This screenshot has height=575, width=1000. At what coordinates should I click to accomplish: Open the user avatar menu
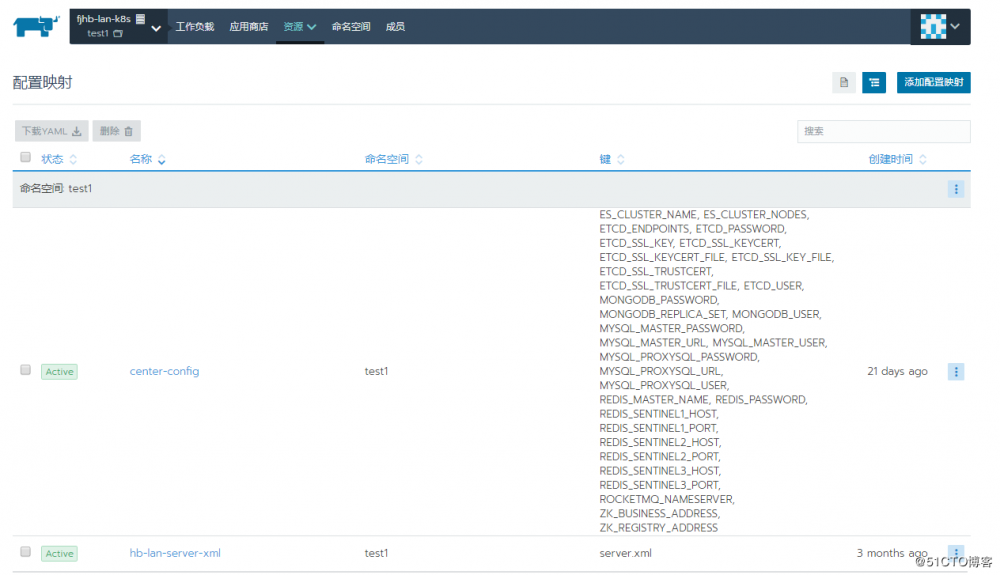tap(940, 27)
